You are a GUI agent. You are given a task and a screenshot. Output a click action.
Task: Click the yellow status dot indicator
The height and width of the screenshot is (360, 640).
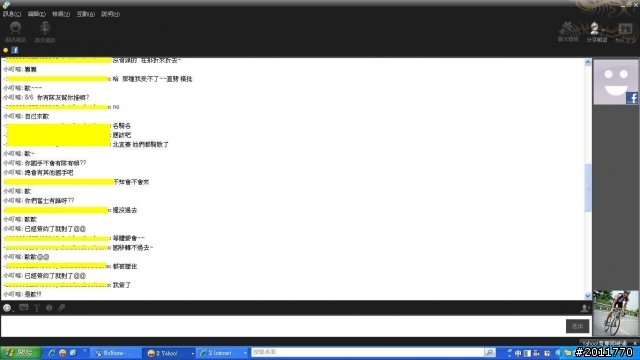(x=6, y=50)
